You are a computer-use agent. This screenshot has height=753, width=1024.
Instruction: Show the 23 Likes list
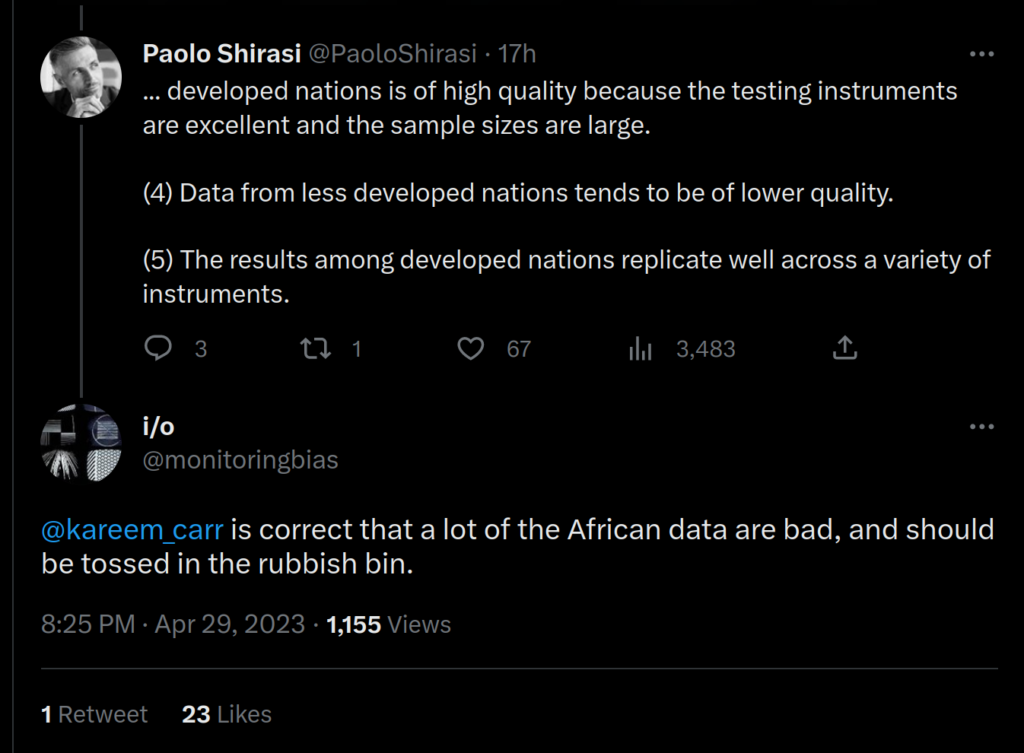(x=227, y=714)
